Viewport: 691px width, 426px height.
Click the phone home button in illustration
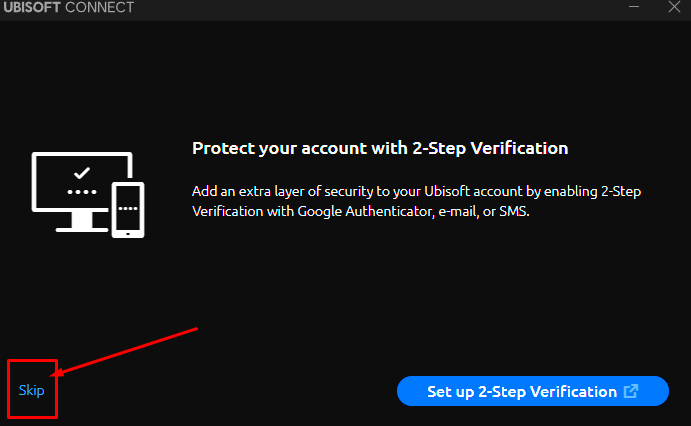click(x=128, y=234)
